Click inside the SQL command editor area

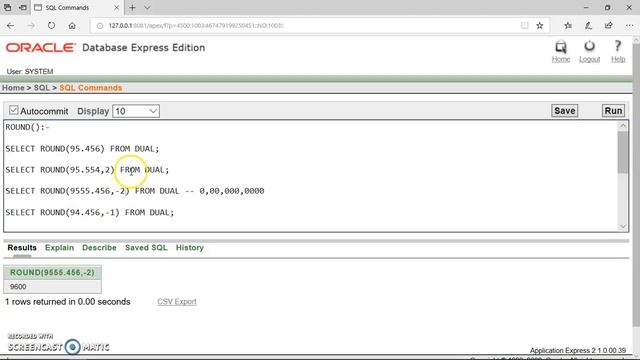[310, 176]
